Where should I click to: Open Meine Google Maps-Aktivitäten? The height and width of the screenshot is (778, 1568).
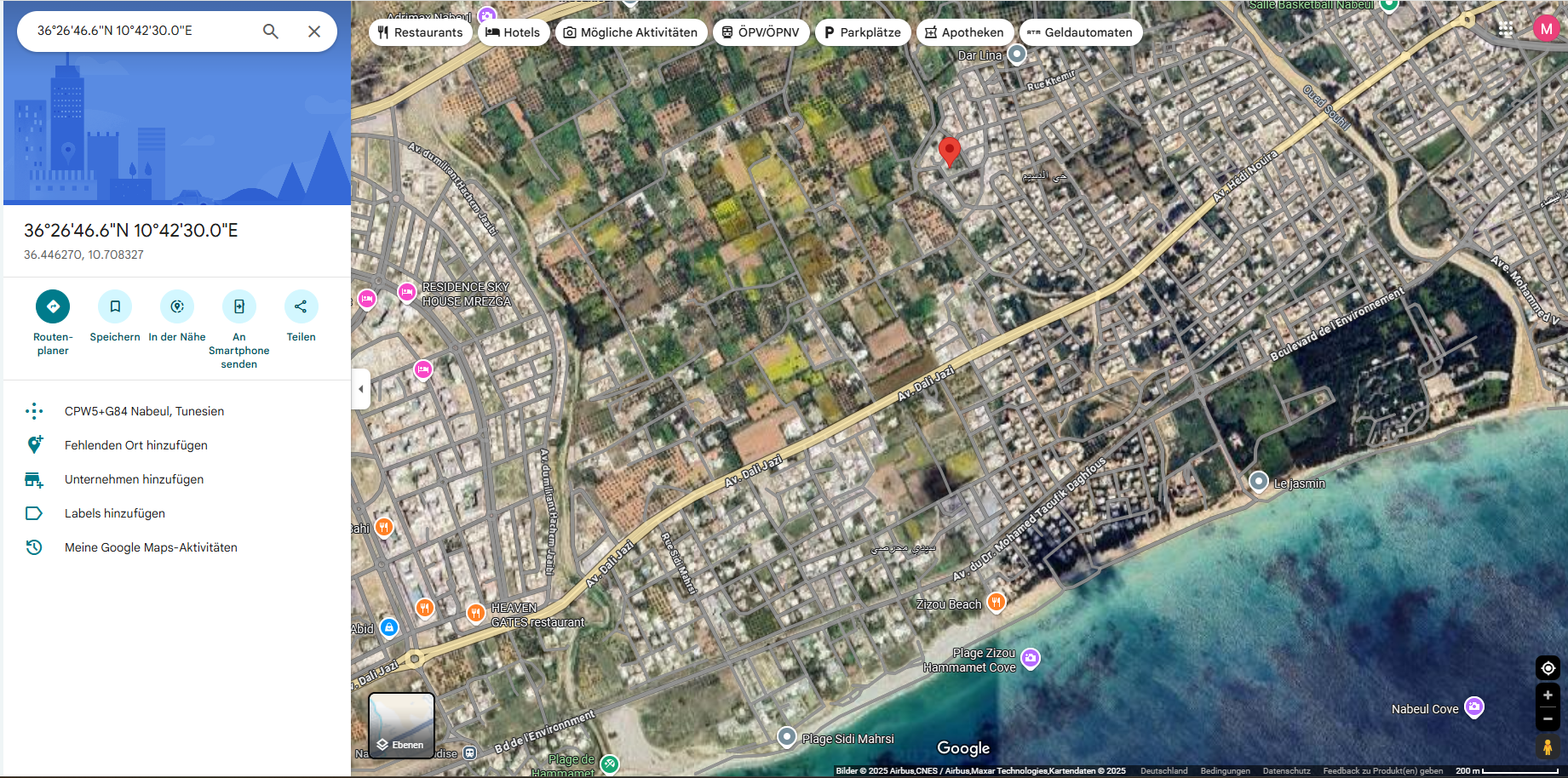(151, 547)
